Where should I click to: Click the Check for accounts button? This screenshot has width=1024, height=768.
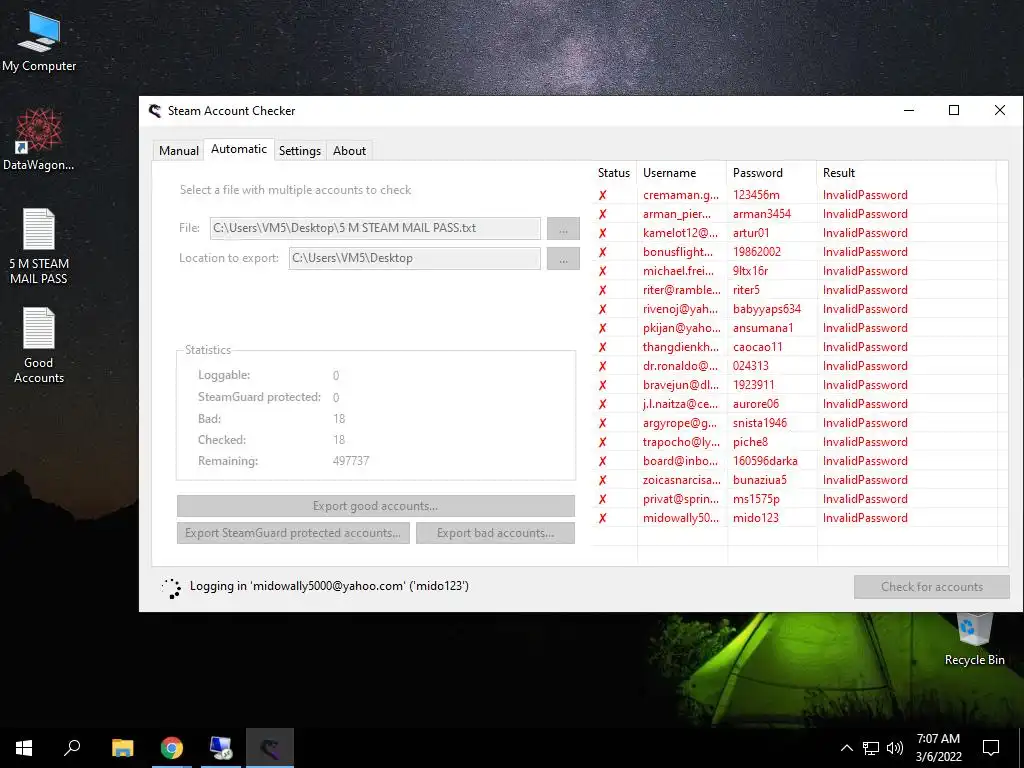pyautogui.click(x=932, y=586)
